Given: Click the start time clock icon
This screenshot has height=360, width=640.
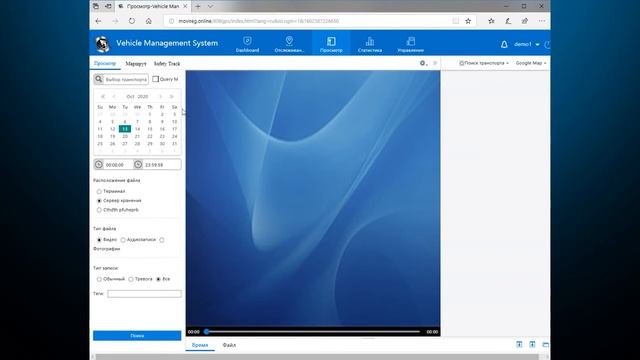Looking at the screenshot, I should coord(99,164).
